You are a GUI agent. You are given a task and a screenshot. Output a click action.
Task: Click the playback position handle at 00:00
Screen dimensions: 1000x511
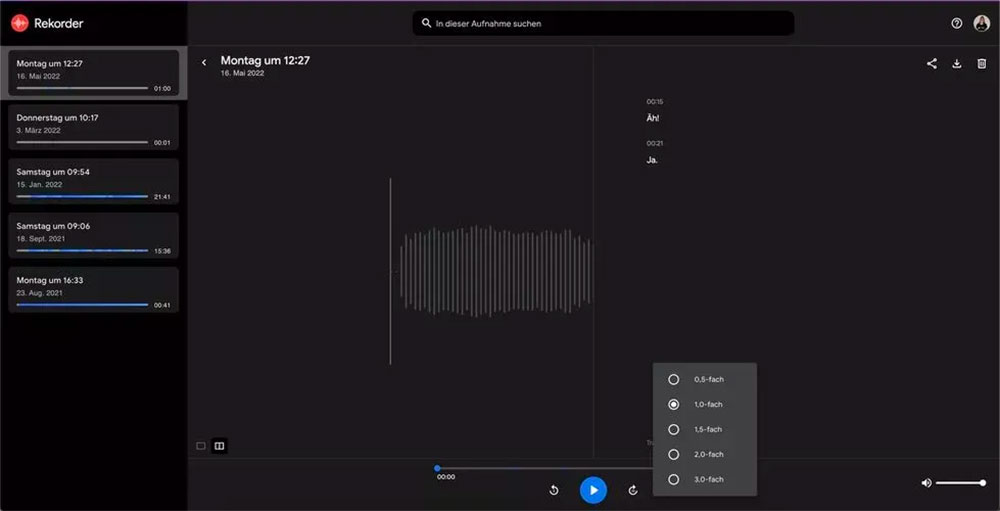click(437, 468)
